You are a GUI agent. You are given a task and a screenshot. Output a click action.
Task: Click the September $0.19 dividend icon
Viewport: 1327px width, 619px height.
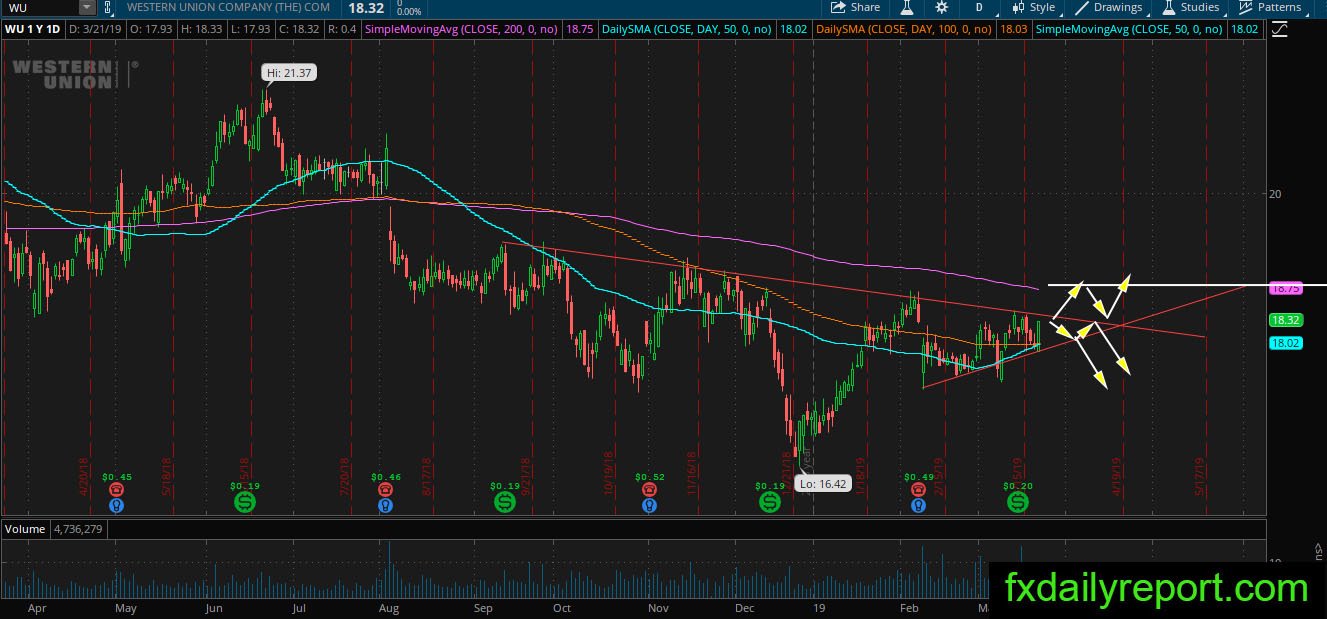505,501
